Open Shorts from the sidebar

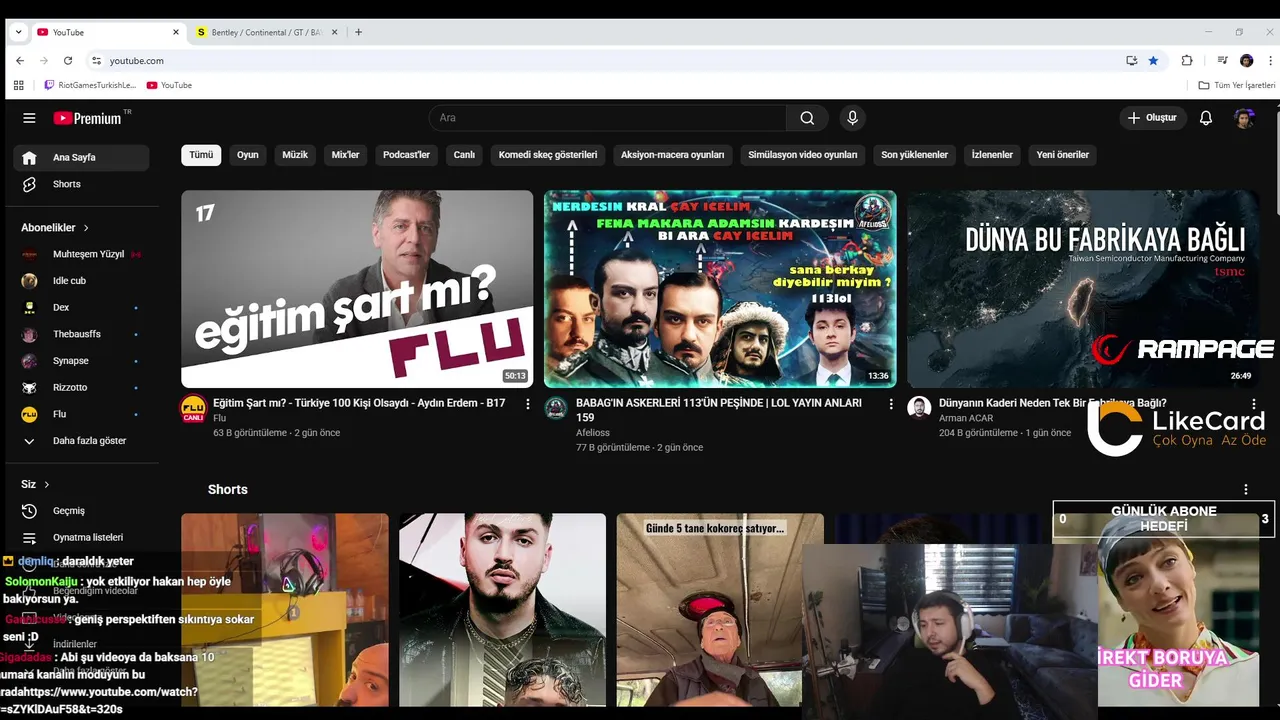click(x=81, y=184)
